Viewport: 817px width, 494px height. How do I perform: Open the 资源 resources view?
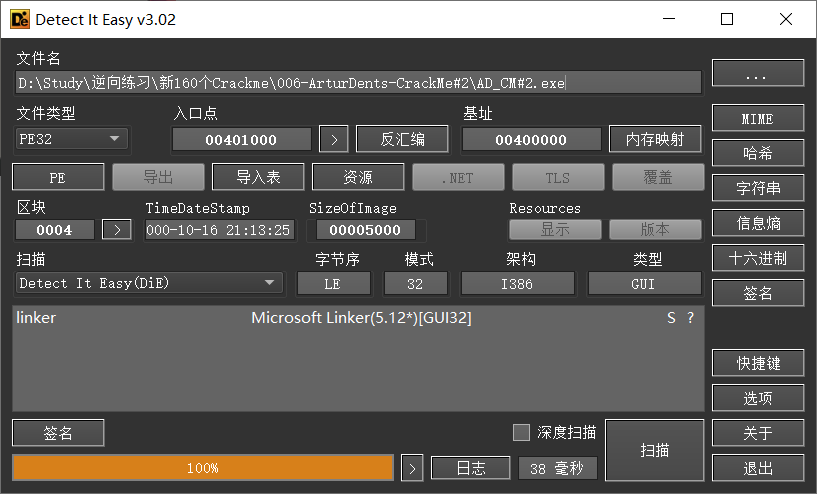[x=358, y=177]
